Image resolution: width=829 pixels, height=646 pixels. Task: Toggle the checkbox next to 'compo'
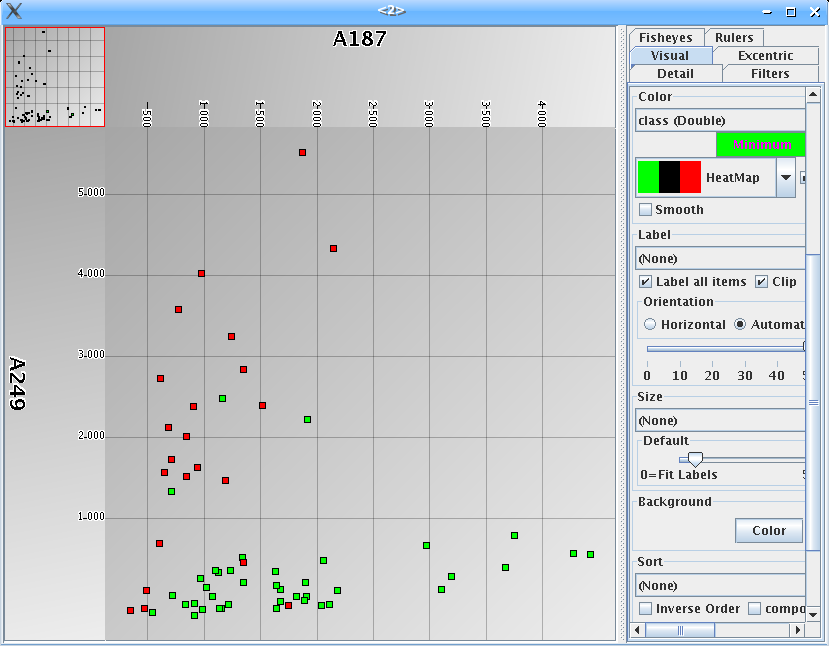pos(754,609)
